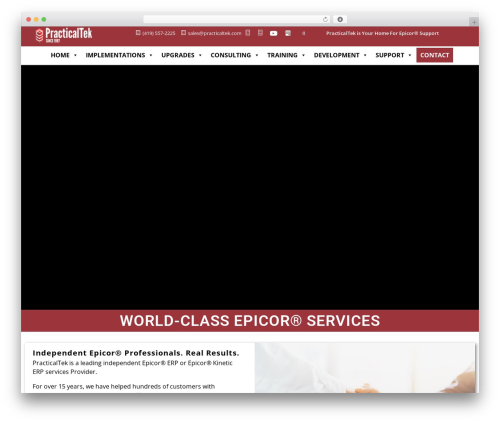
Task: Click the green maximize window button
Action: pos(44,19)
